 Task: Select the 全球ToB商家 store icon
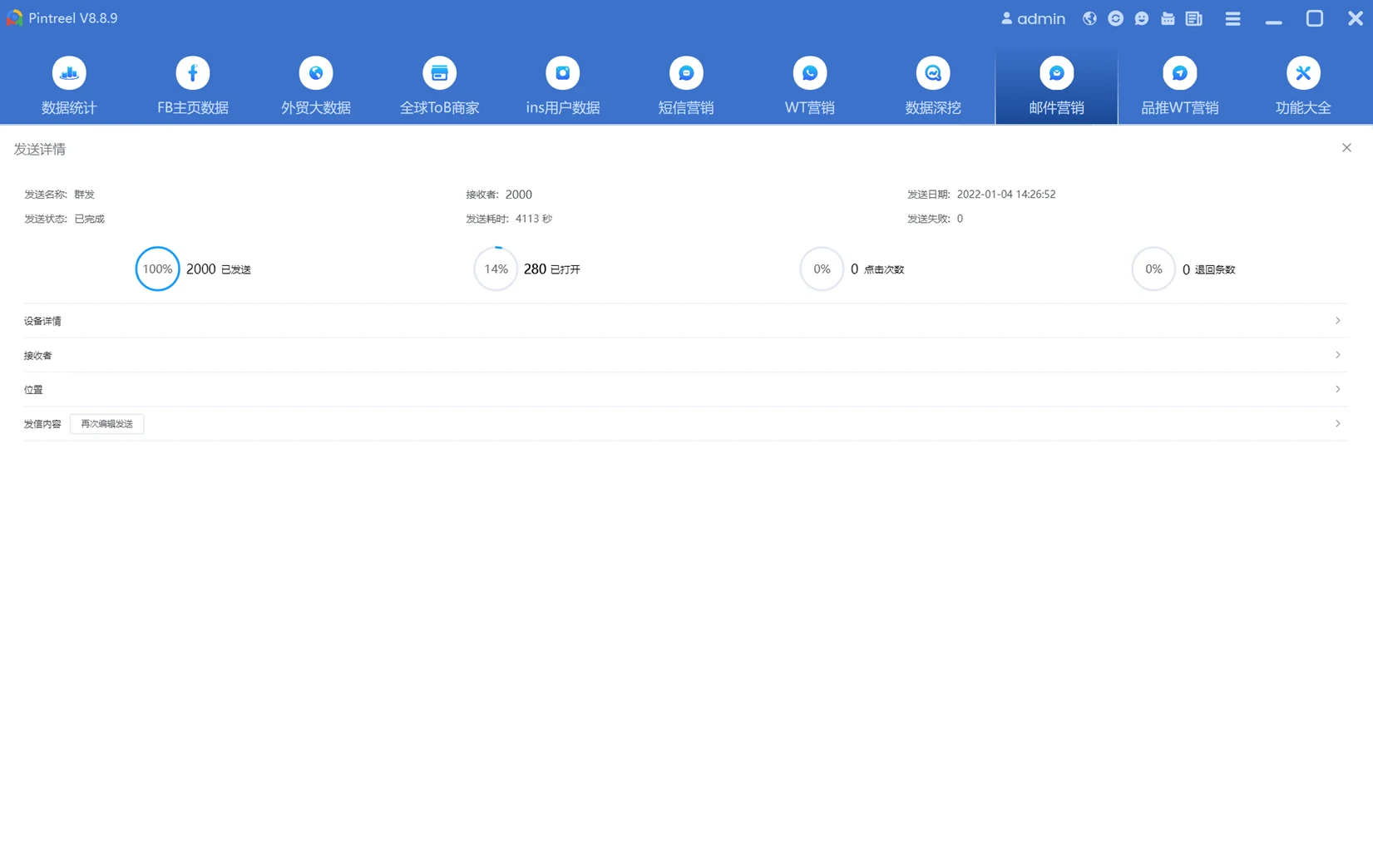click(x=439, y=73)
